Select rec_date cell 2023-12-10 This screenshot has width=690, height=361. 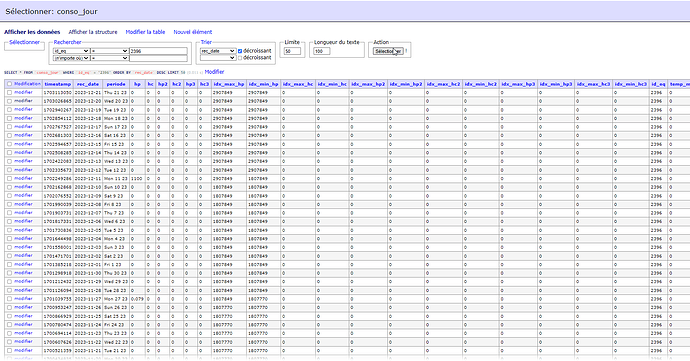(x=88, y=188)
